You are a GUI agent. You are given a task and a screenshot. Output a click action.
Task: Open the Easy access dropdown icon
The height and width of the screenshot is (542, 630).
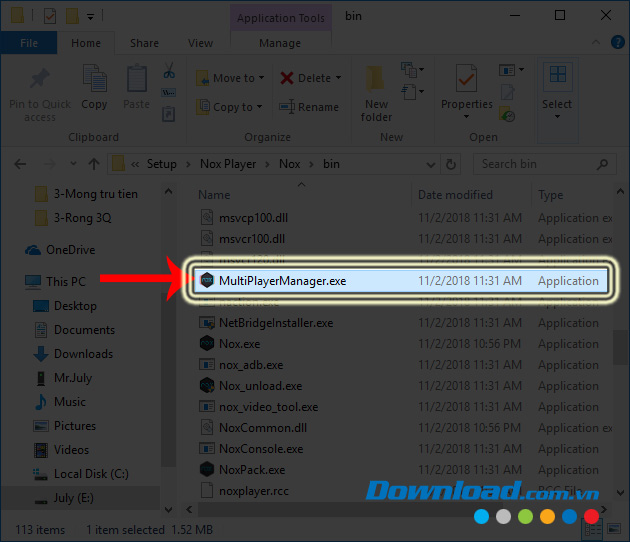[412, 92]
